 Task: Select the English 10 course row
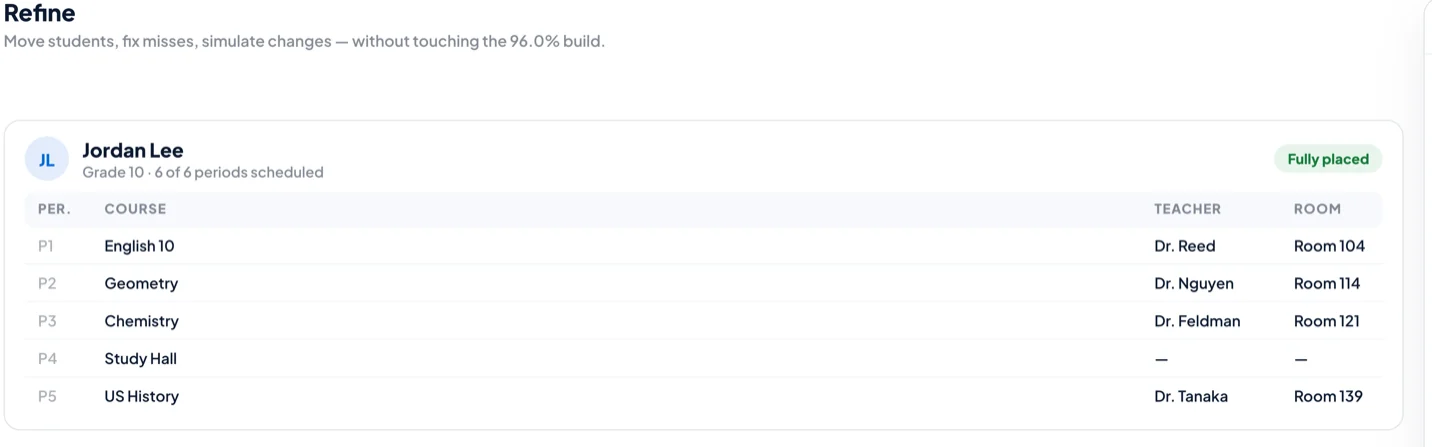click(x=703, y=246)
